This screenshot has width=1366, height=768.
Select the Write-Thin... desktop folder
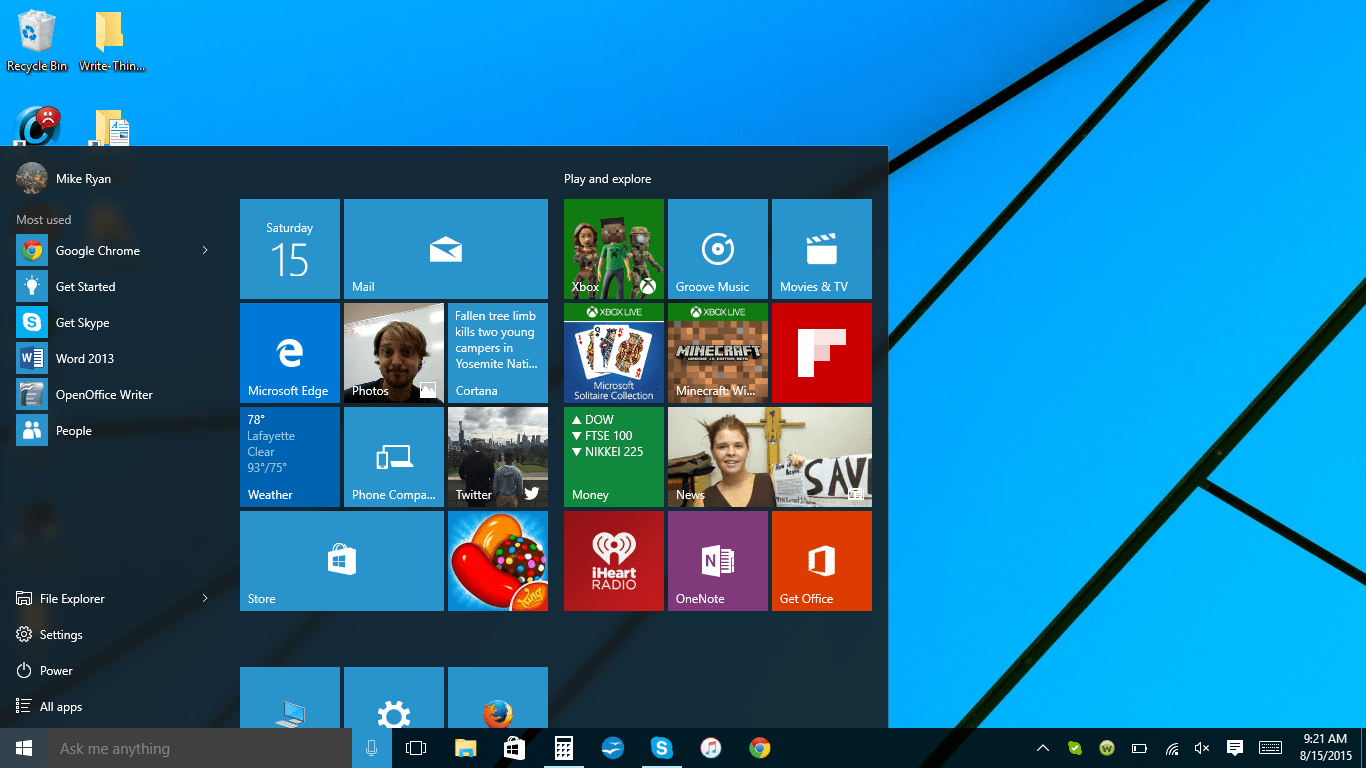click(x=112, y=41)
